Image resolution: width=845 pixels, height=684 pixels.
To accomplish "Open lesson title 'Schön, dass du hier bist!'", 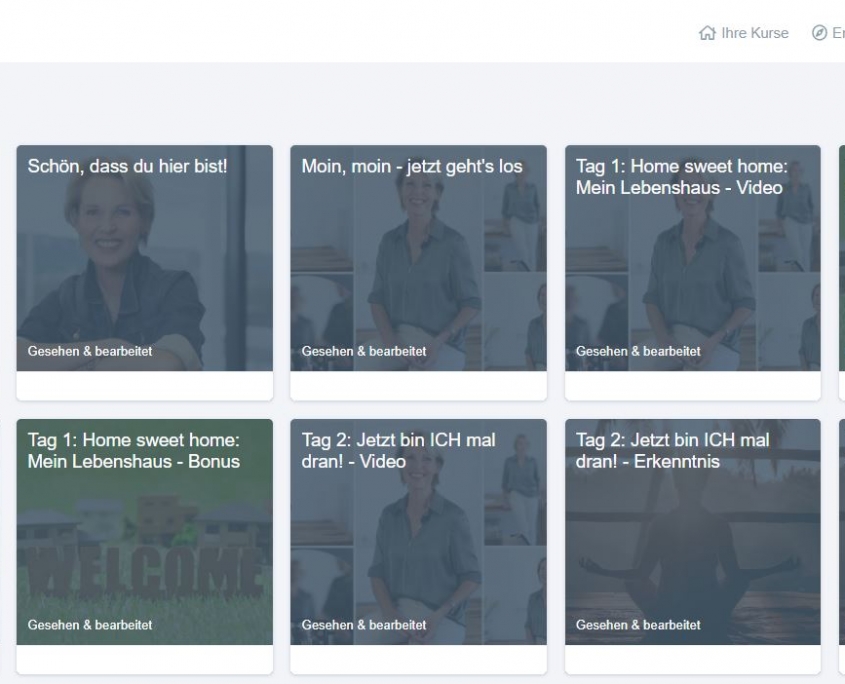I will point(127,166).
